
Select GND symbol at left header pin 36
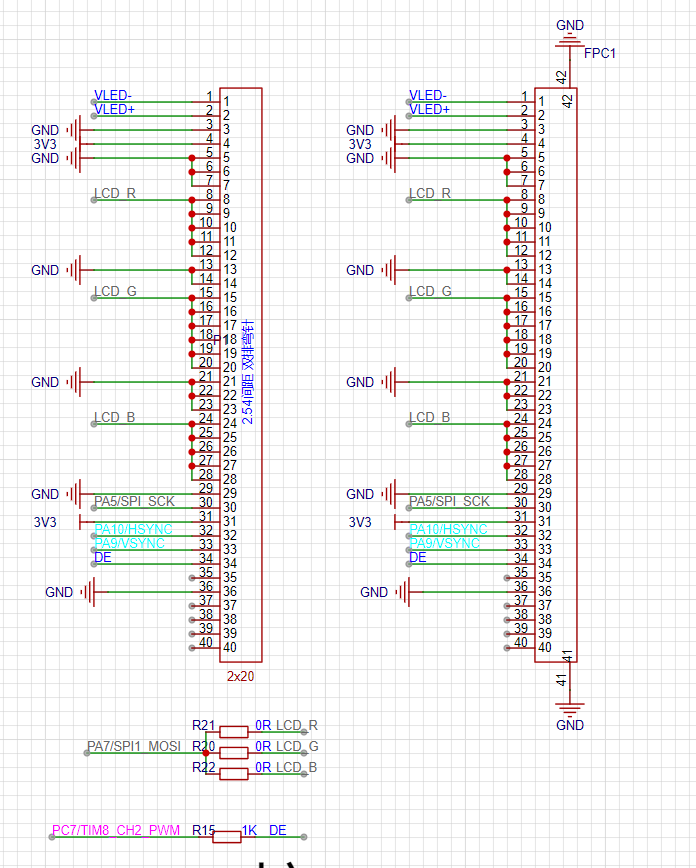88,592
